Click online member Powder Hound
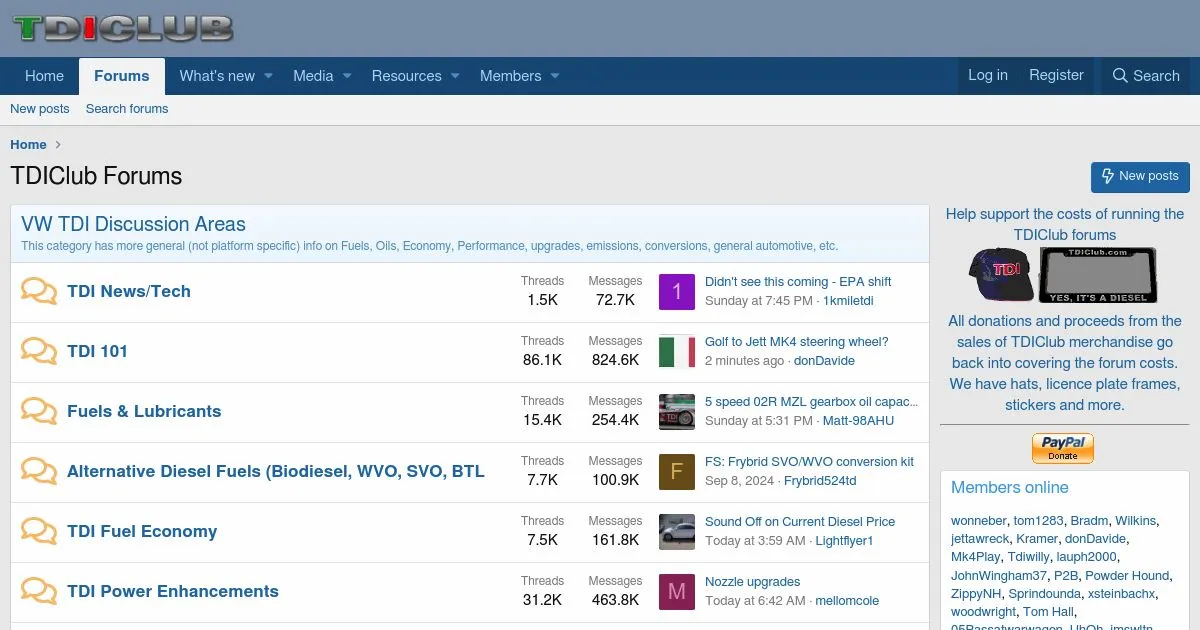Screen dimensions: 1200x630 1127,575
